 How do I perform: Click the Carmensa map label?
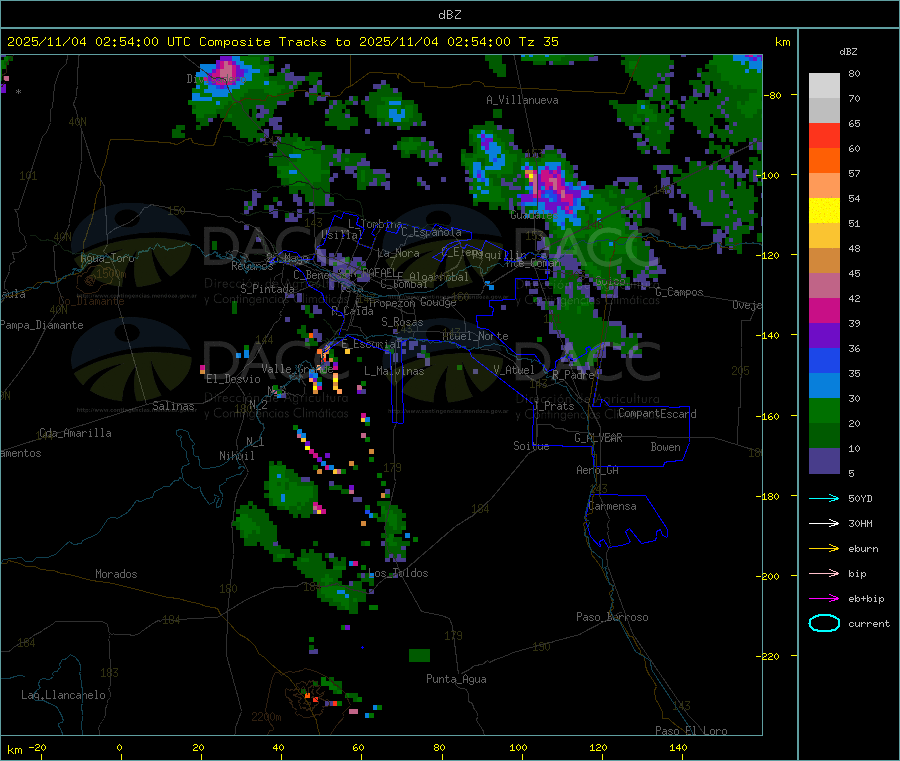(x=612, y=506)
